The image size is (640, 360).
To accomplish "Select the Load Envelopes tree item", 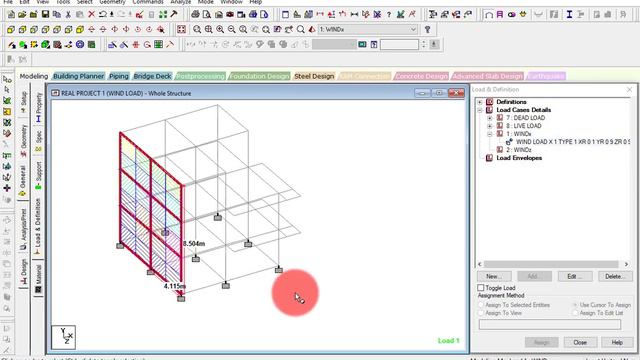I will [519, 158].
